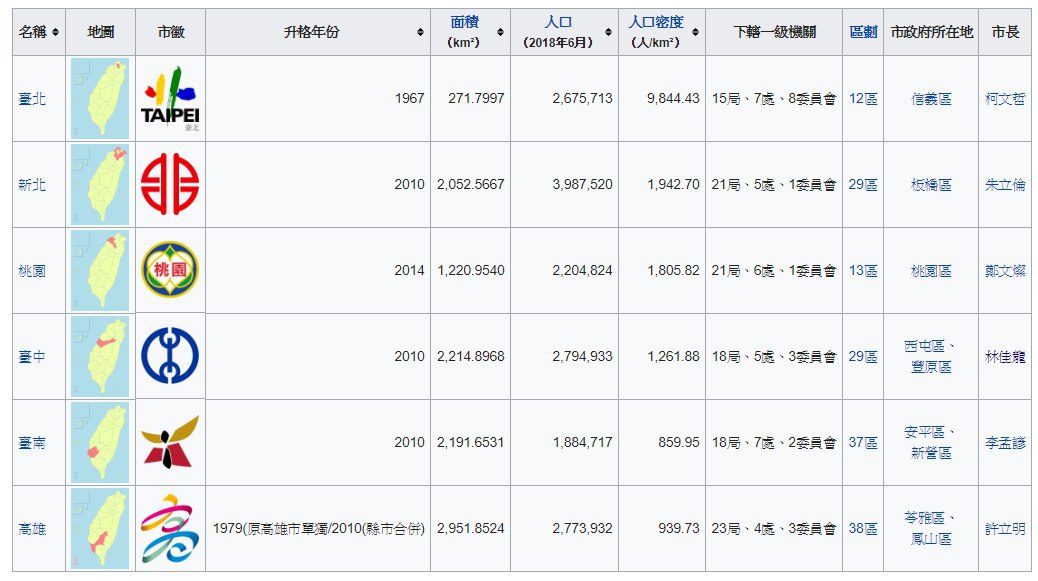
Task: Select Taipei area value 271.7997
Action: (x=476, y=99)
